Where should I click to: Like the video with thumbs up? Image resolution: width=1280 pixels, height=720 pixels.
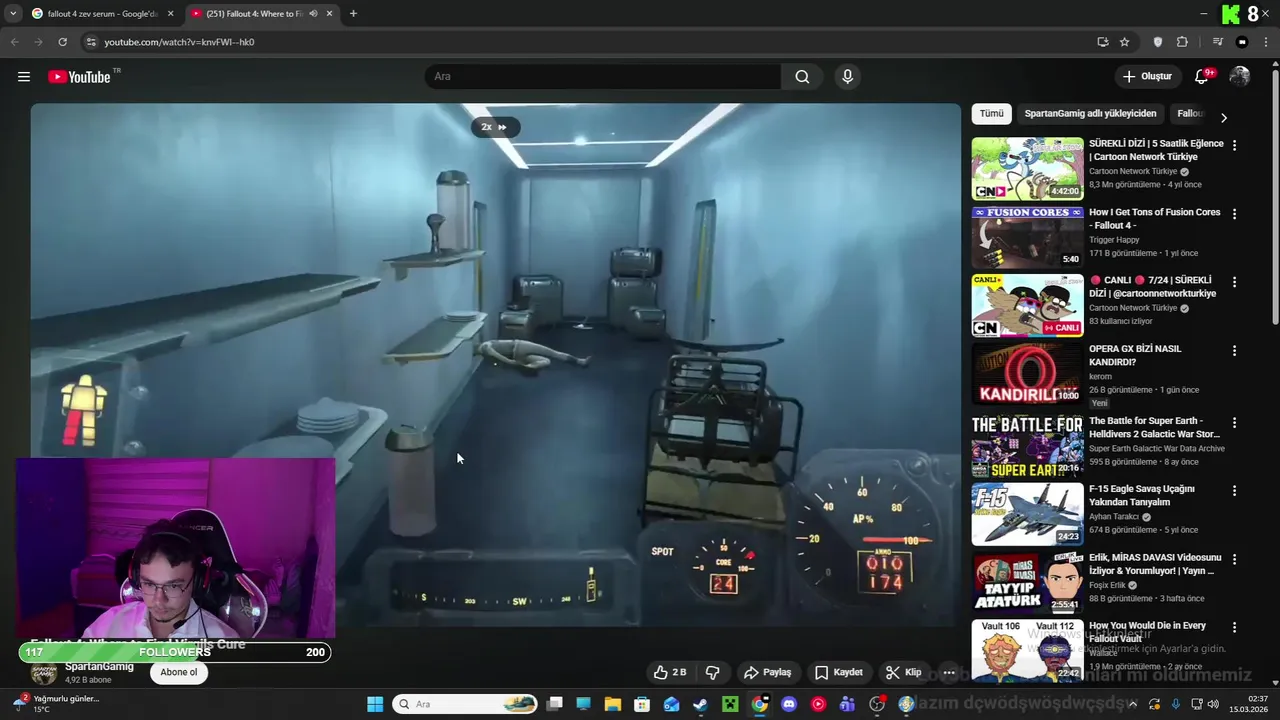tap(670, 672)
